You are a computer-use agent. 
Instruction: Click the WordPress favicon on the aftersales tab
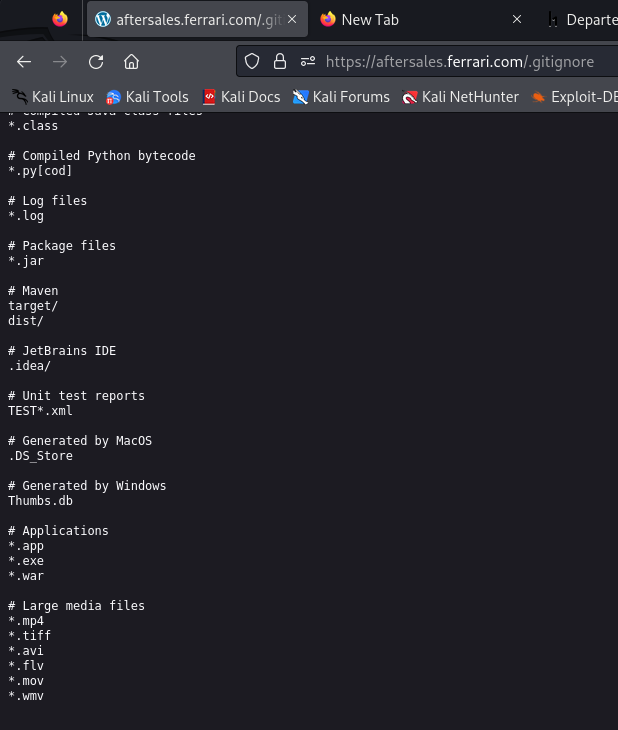(x=103, y=20)
